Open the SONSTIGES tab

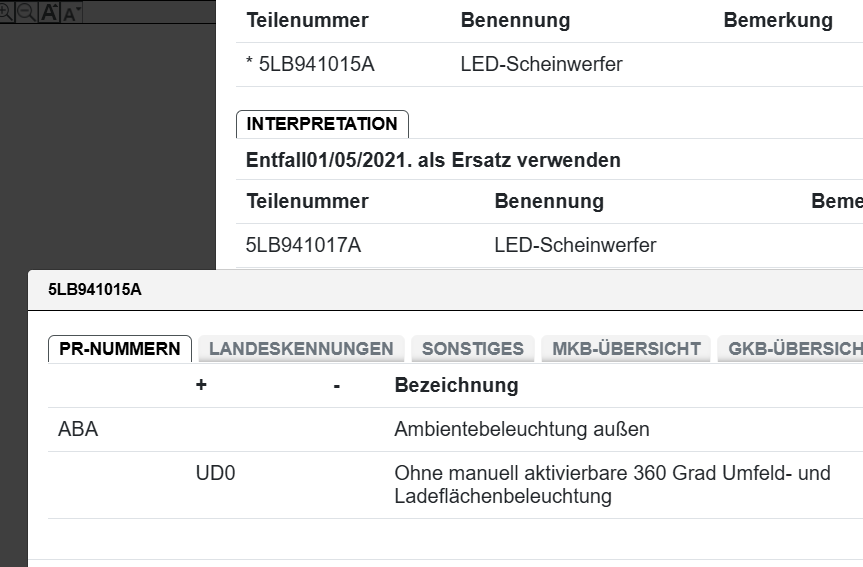click(x=472, y=349)
